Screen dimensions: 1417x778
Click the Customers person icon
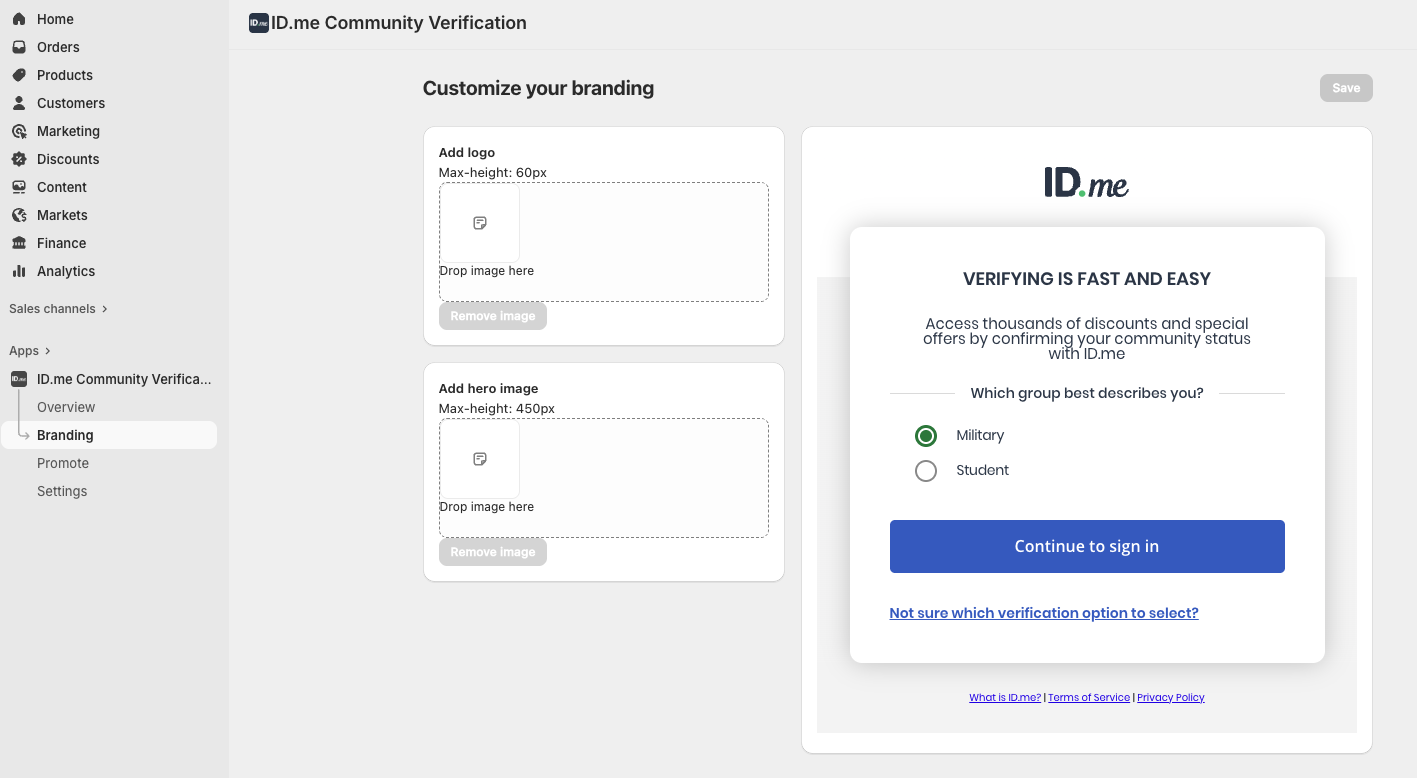click(19, 103)
